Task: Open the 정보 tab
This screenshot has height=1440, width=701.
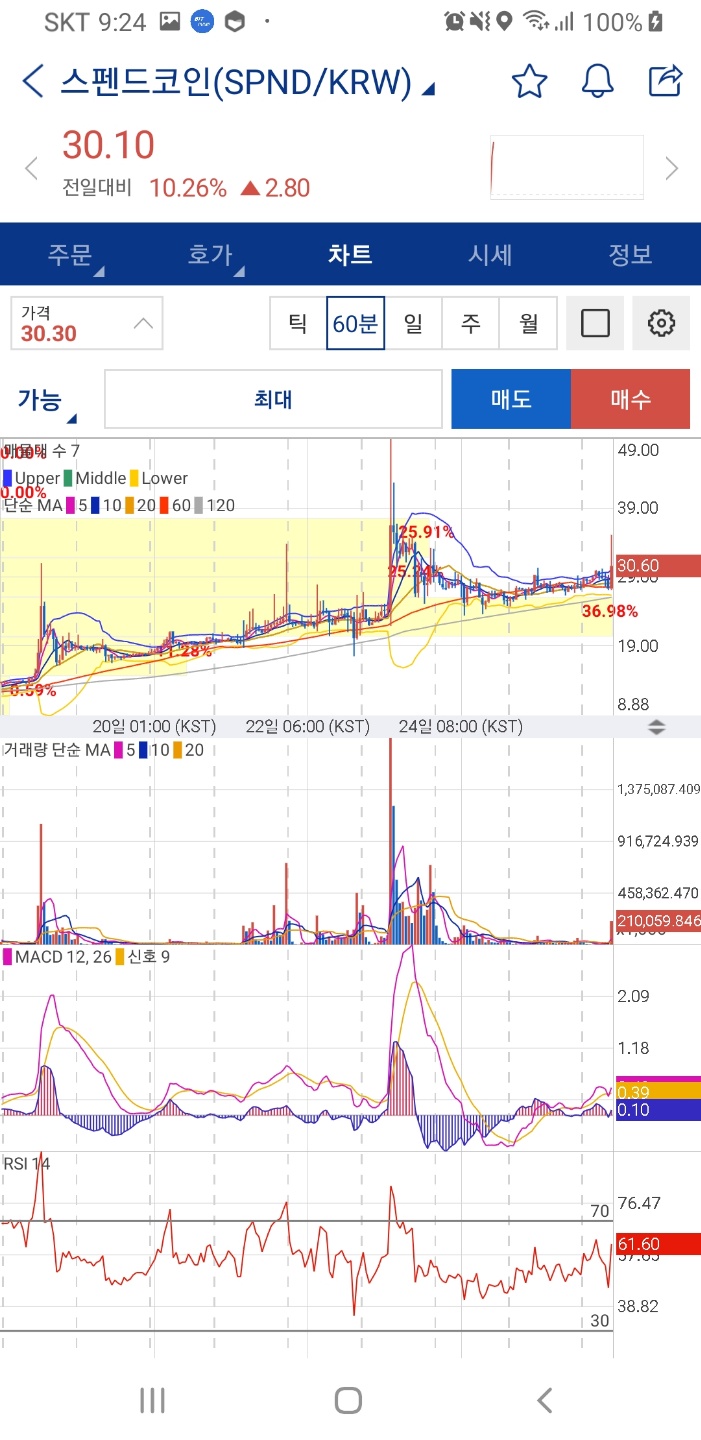Action: (630, 254)
